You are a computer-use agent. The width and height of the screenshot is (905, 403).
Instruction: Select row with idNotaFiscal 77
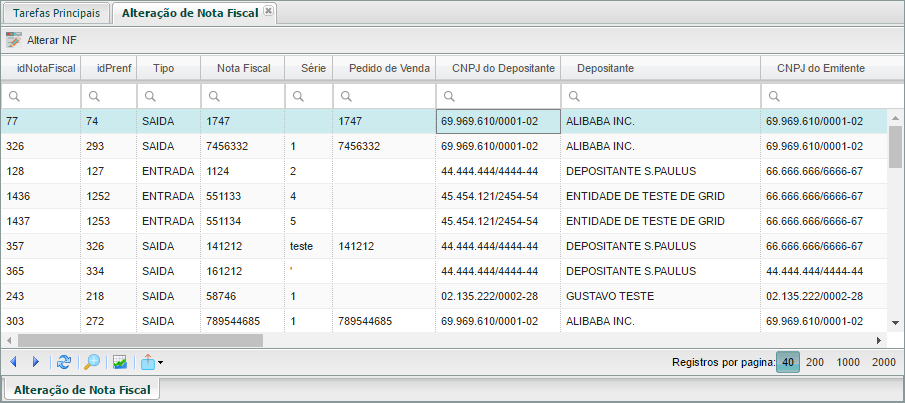point(444,121)
